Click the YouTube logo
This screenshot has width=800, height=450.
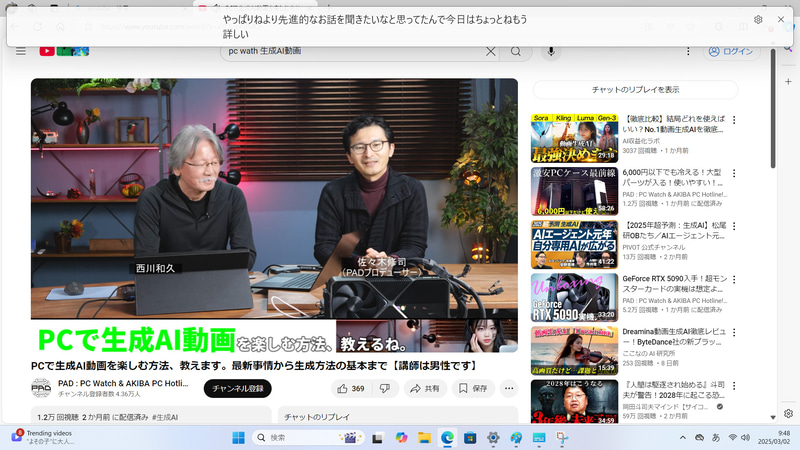pyautogui.click(x=64, y=51)
